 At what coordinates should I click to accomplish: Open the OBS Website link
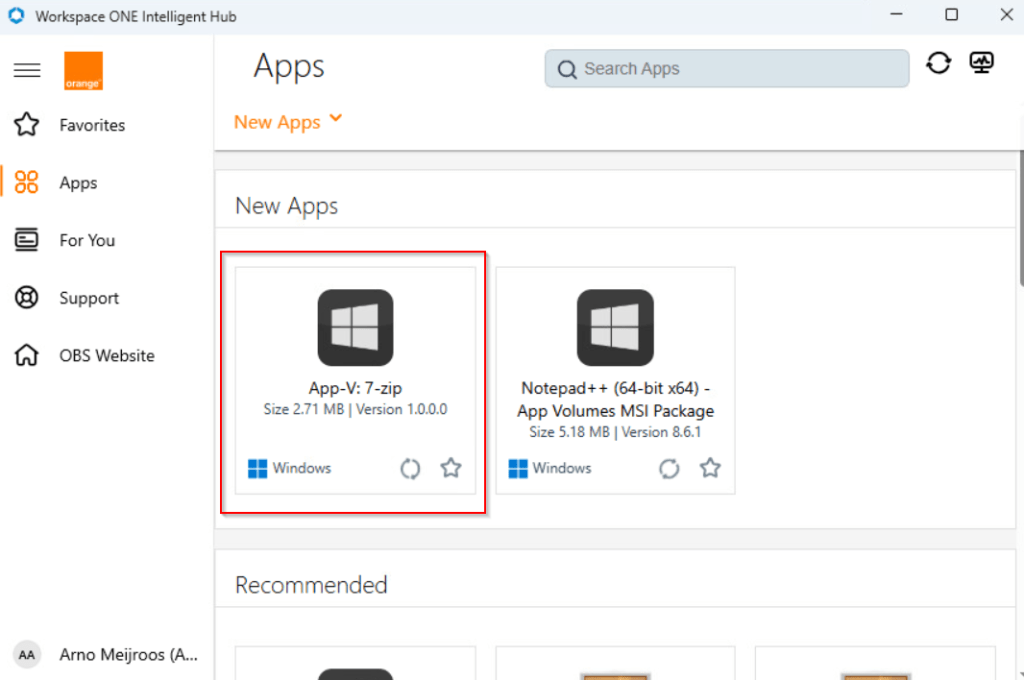pyautogui.click(x=107, y=355)
